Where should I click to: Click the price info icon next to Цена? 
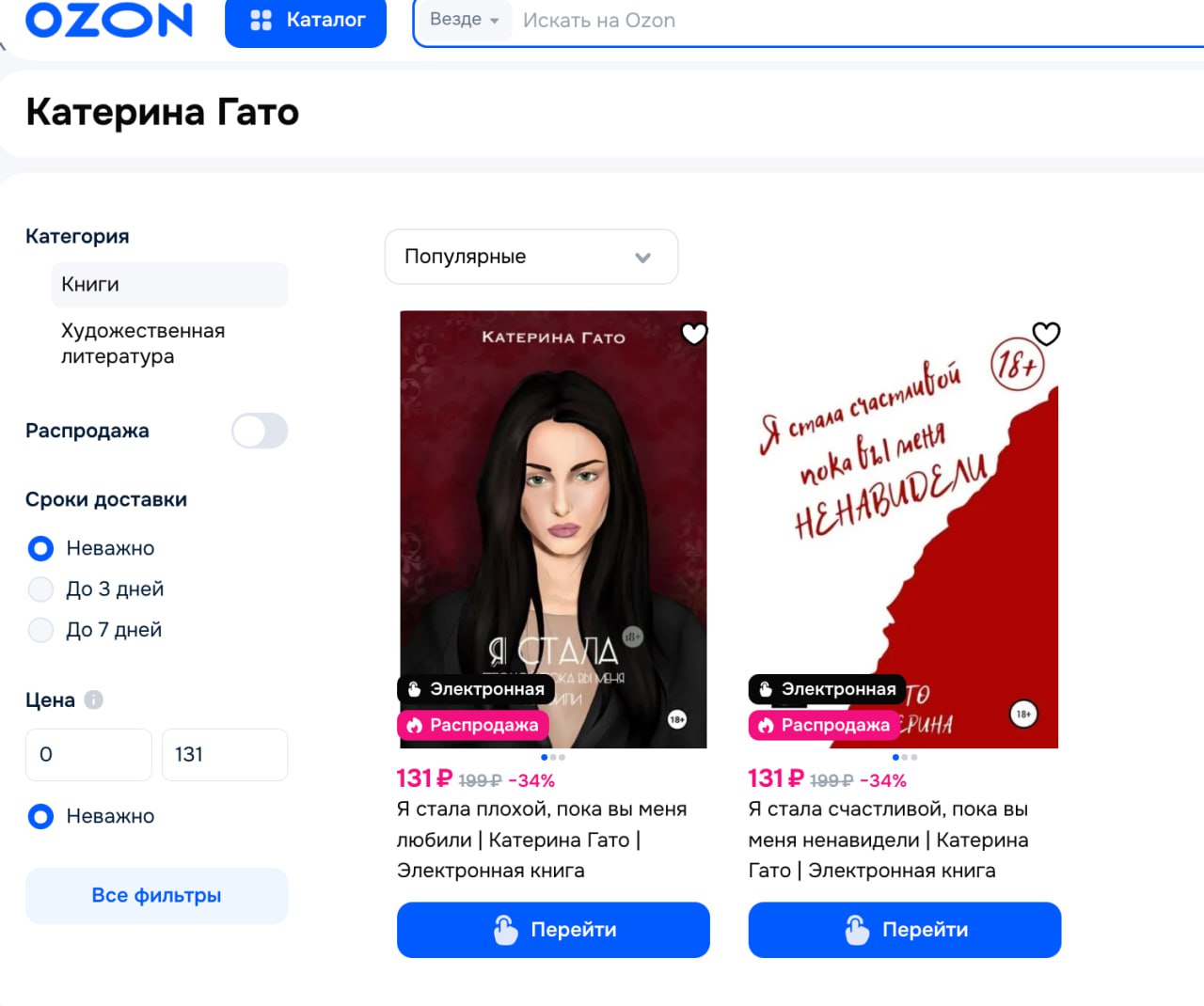click(93, 699)
